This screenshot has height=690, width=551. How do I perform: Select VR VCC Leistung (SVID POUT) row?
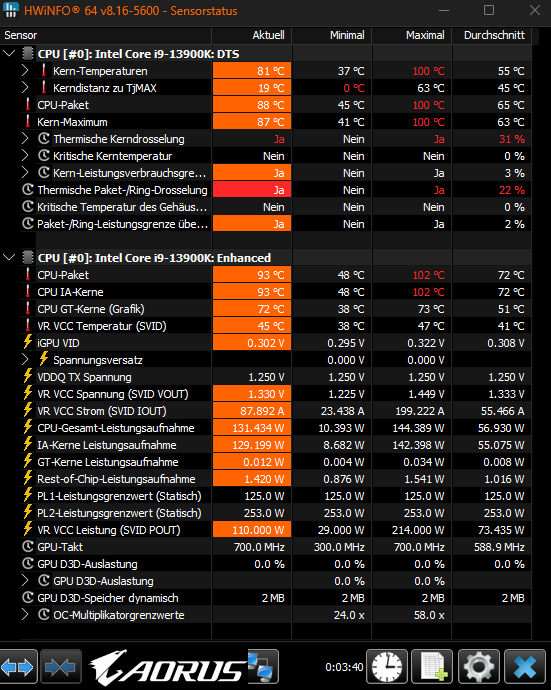point(276,530)
